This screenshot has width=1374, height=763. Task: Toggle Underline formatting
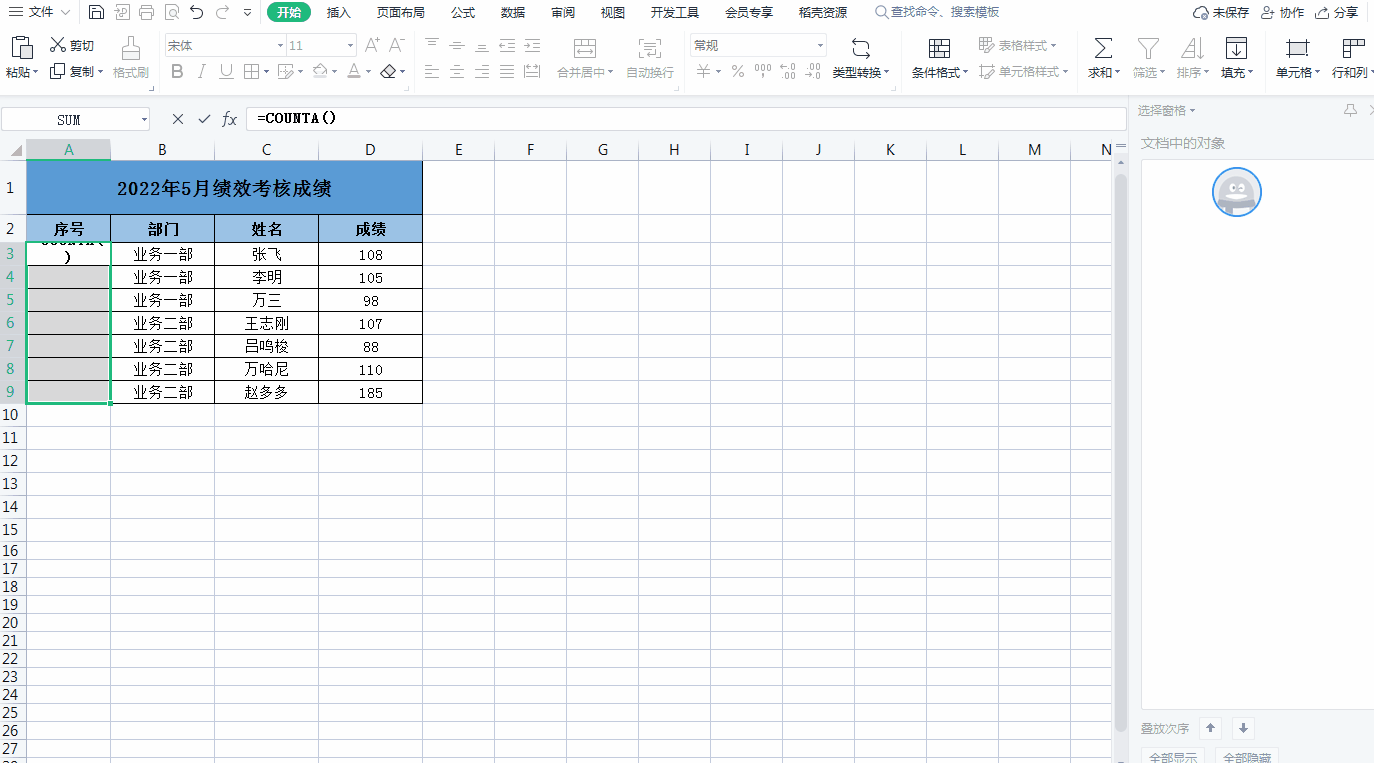[226, 71]
